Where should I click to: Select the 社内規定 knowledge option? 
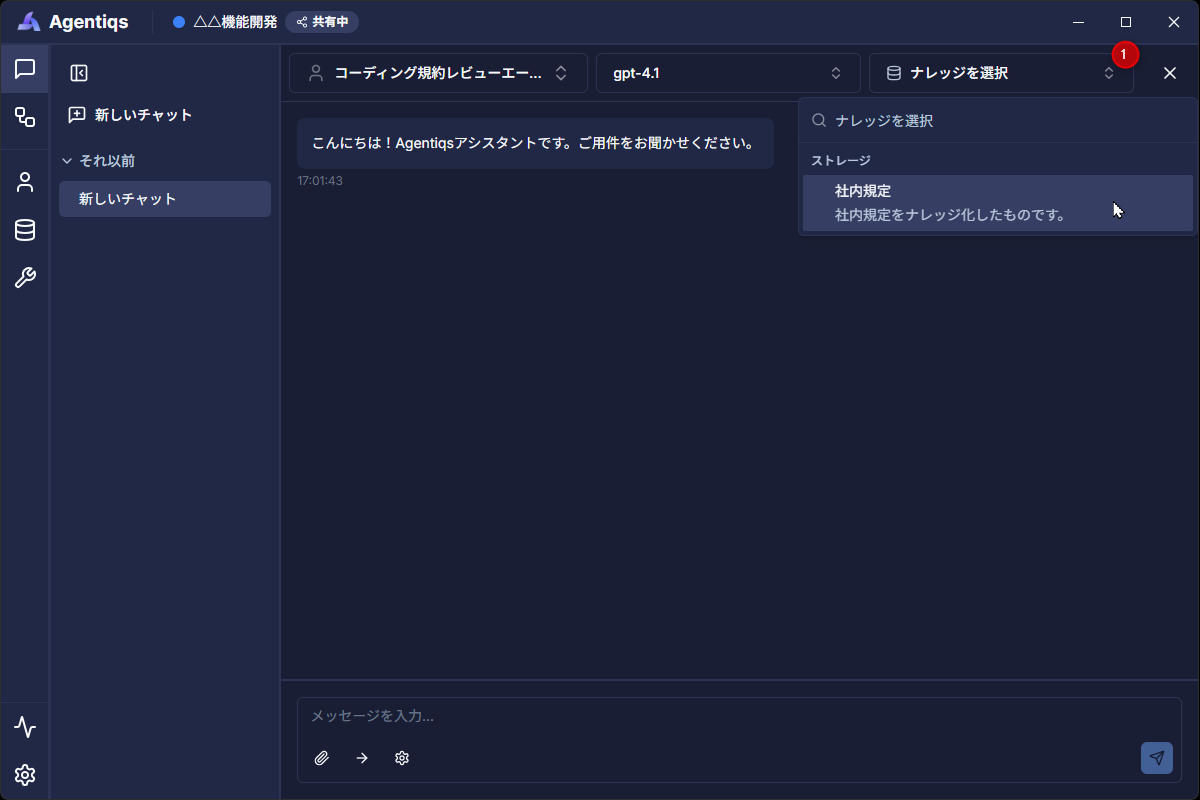997,203
